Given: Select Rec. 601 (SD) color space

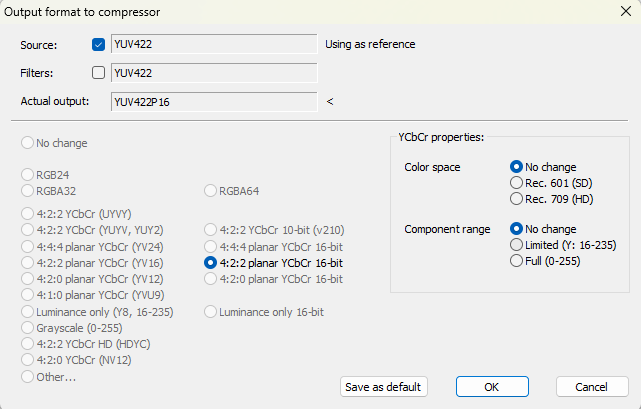Looking at the screenshot, I should coord(517,183).
